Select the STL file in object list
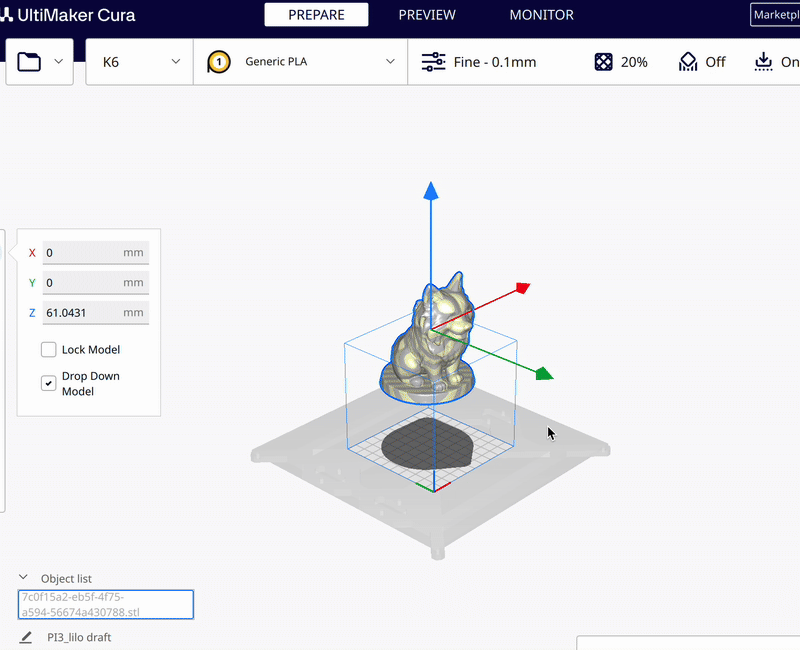800x650 pixels. click(105, 604)
